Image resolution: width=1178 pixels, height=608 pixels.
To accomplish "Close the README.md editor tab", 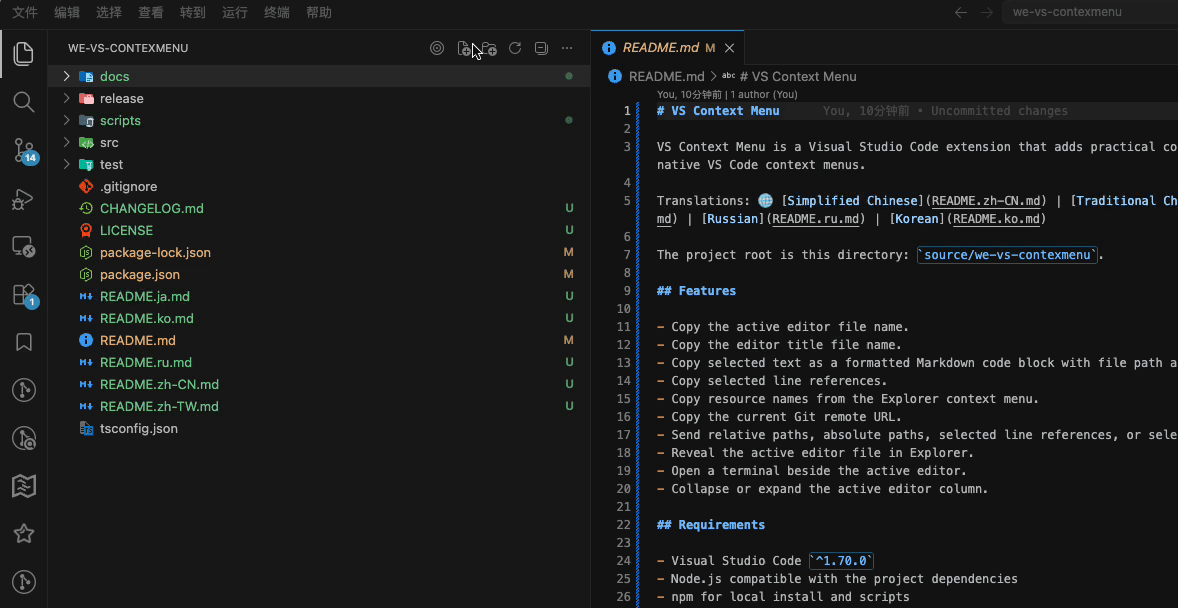I will point(729,48).
